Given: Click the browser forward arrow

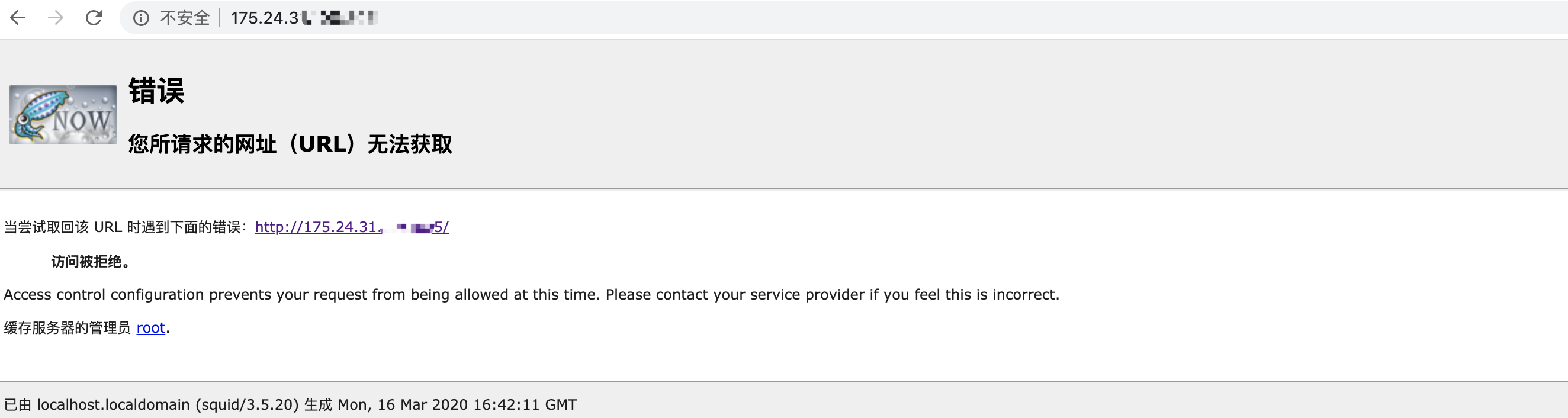Looking at the screenshot, I should pyautogui.click(x=56, y=18).
